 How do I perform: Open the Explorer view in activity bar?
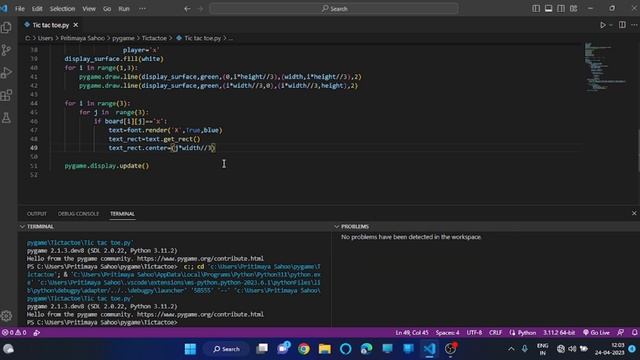coord(6,27)
